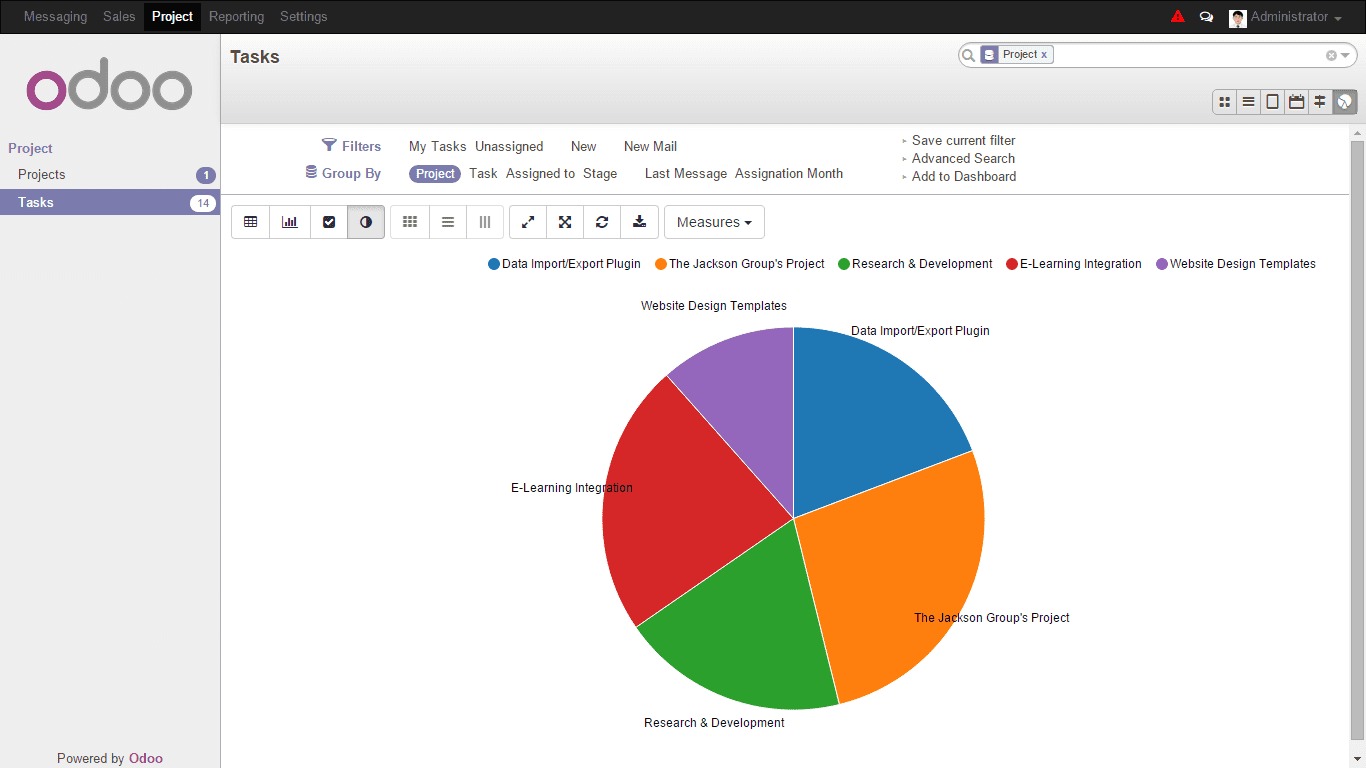This screenshot has width=1366, height=768.
Task: Open the Measures dropdown
Action: coord(714,222)
